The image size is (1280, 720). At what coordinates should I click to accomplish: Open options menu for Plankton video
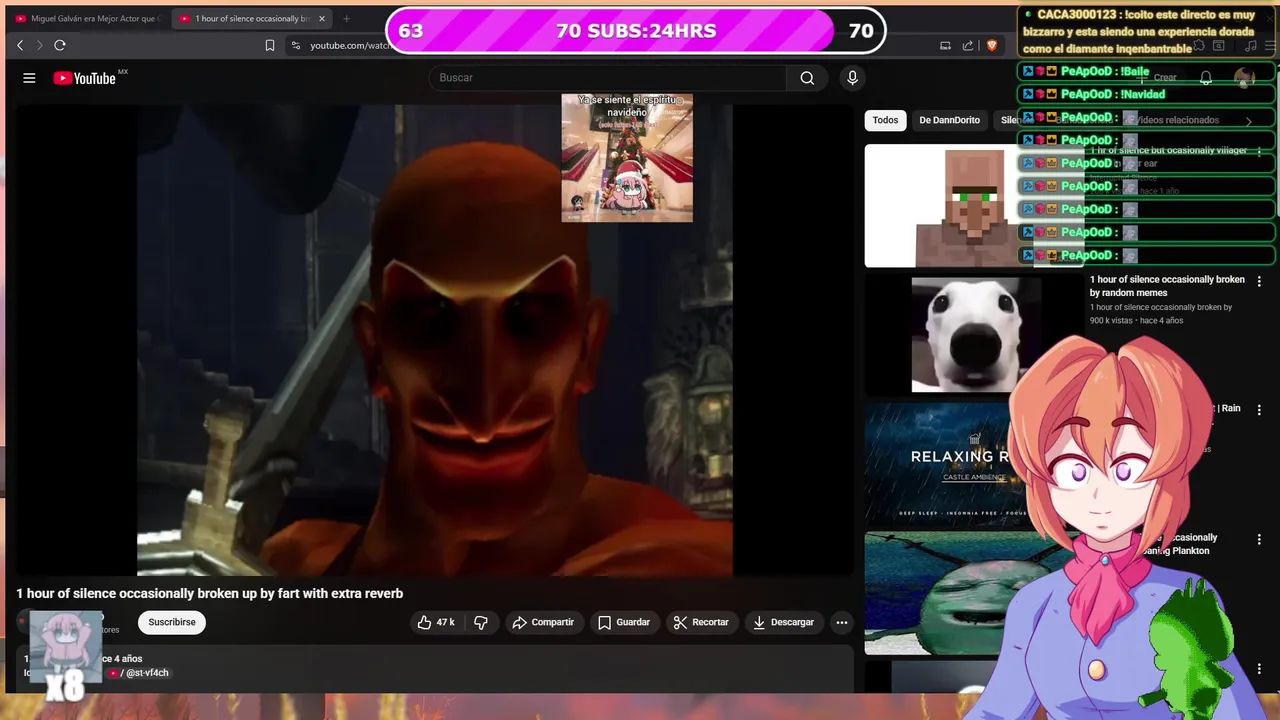tap(1259, 539)
